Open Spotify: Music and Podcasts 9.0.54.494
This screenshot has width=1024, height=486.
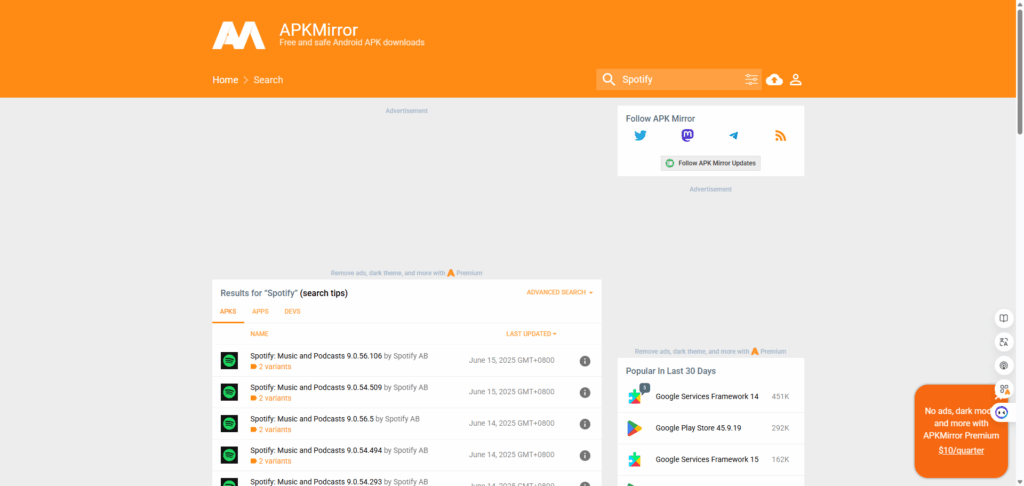tap(316, 450)
